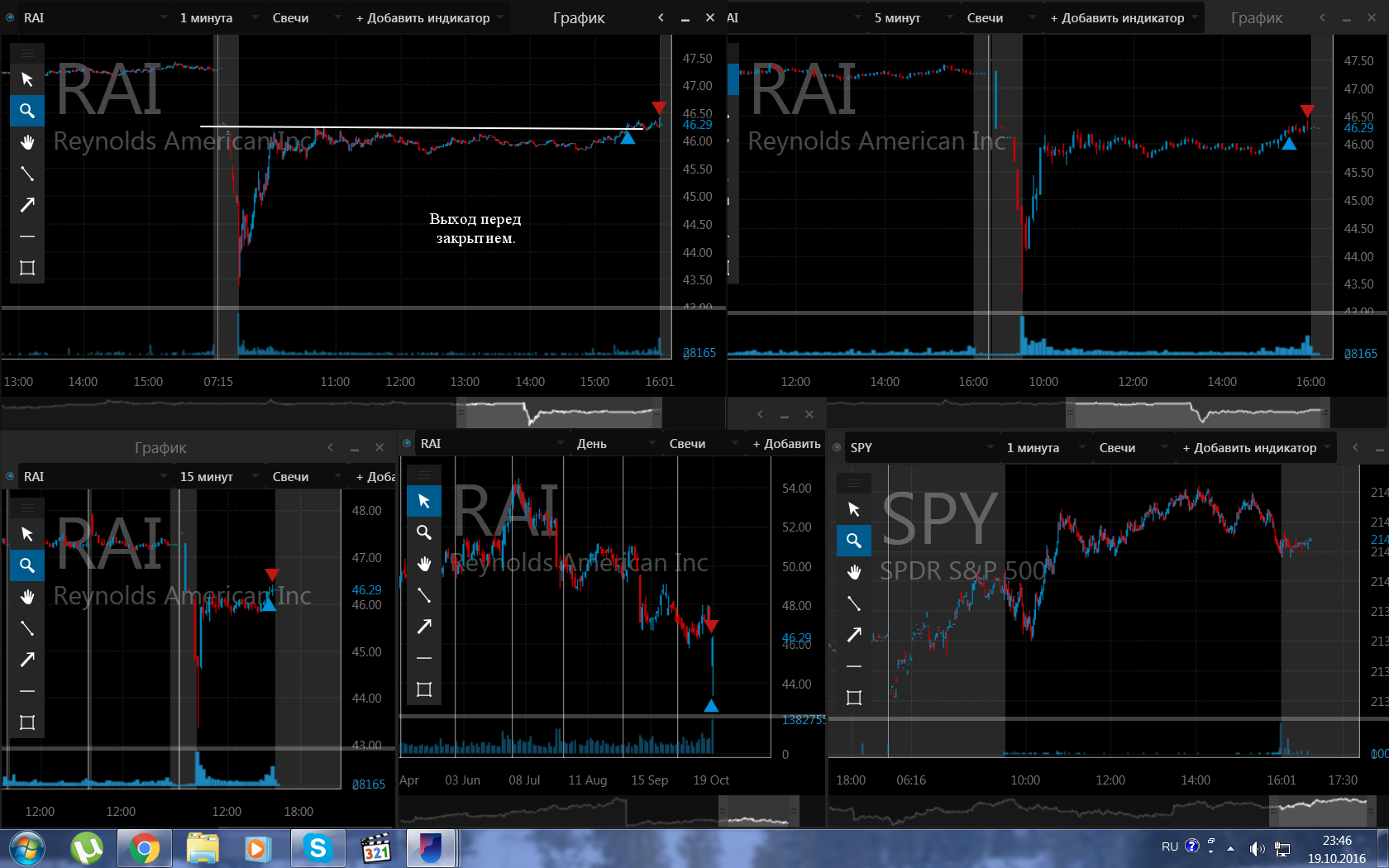Select the line drawing tool in SPY chart

[x=854, y=603]
